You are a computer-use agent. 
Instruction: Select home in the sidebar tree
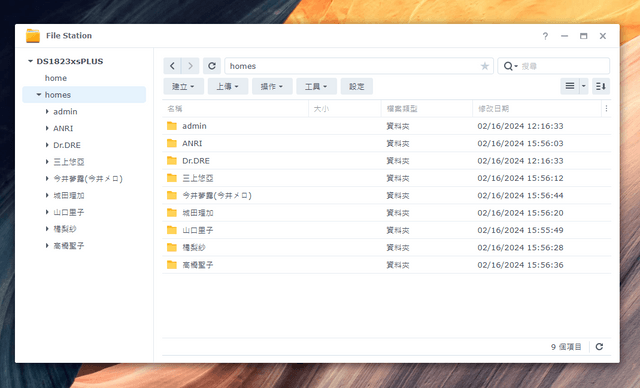[56, 78]
